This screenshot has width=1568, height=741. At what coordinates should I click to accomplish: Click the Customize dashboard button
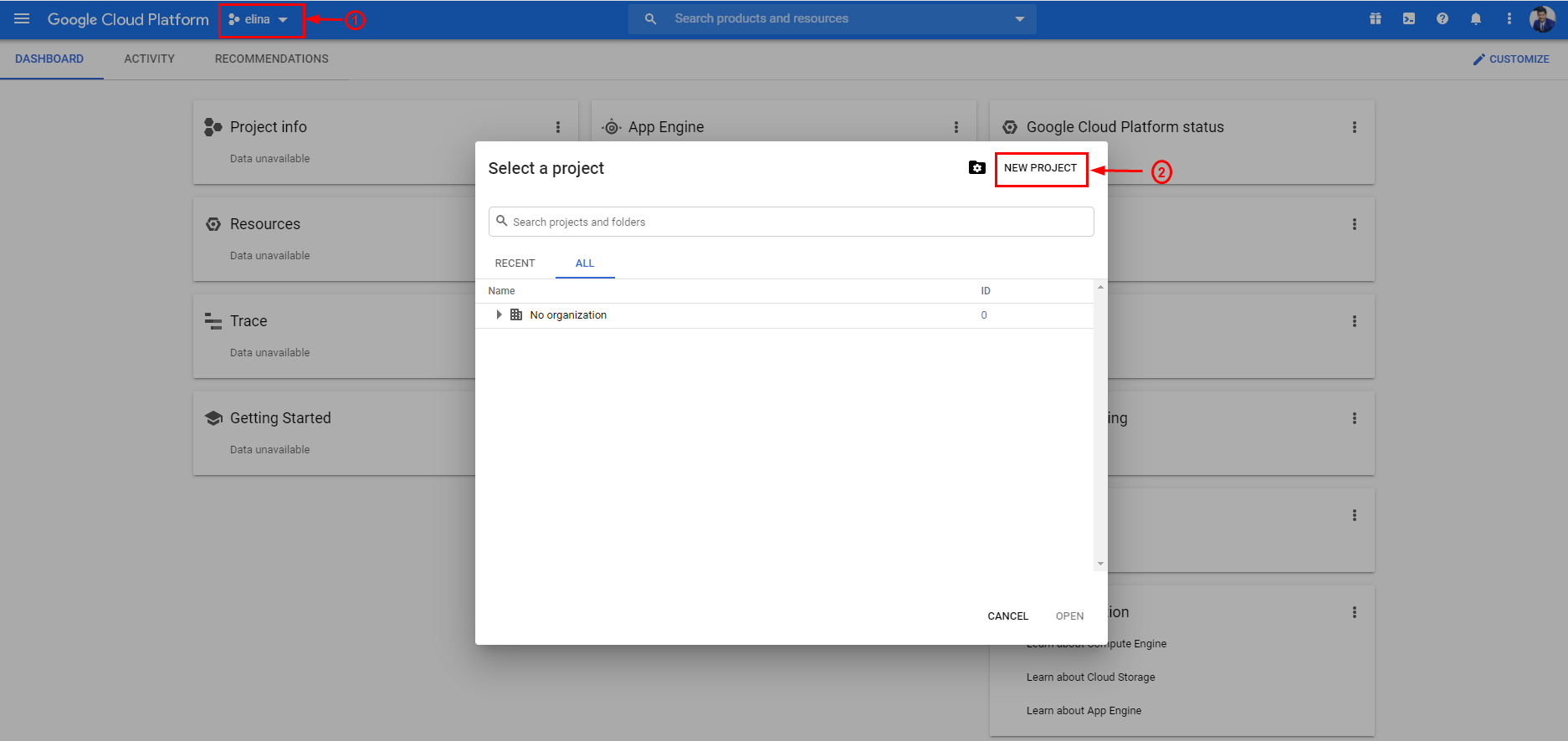[1511, 59]
